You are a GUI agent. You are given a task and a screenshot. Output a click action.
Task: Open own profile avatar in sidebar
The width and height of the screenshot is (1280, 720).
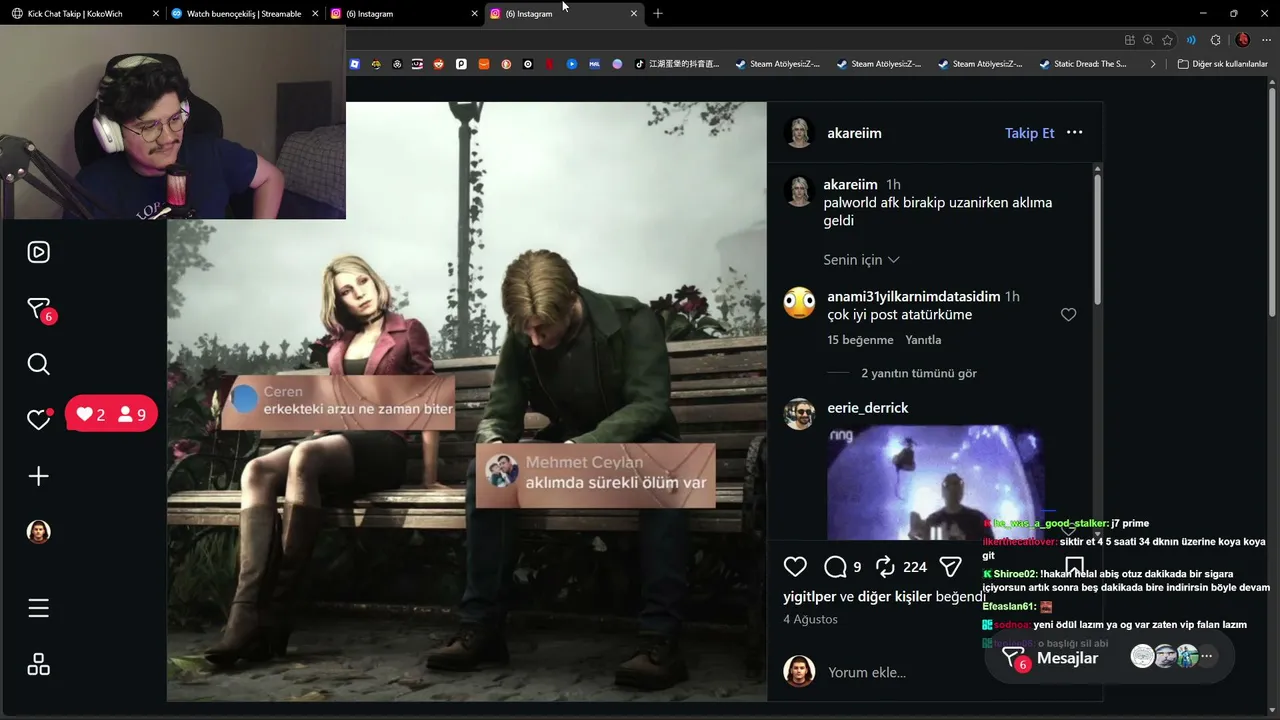(x=38, y=532)
